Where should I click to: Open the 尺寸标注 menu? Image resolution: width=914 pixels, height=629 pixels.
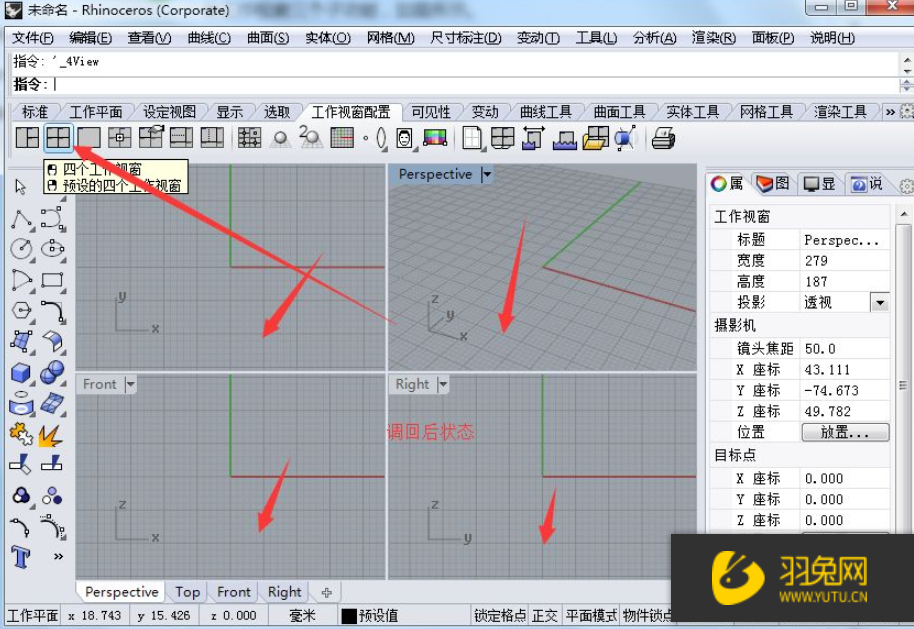coord(466,38)
